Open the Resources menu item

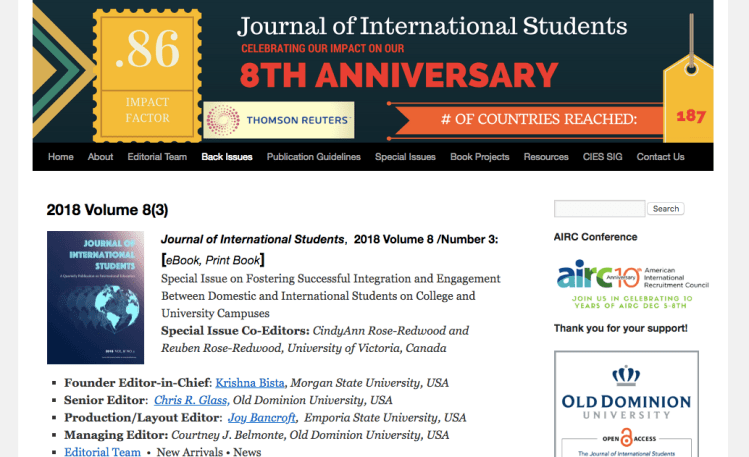[x=546, y=157]
